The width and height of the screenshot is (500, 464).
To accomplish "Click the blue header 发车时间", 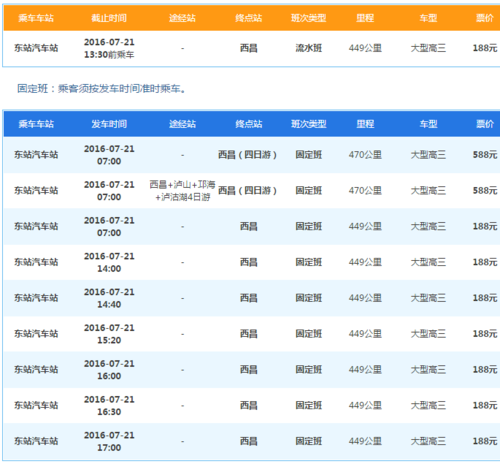I will click(x=109, y=124).
